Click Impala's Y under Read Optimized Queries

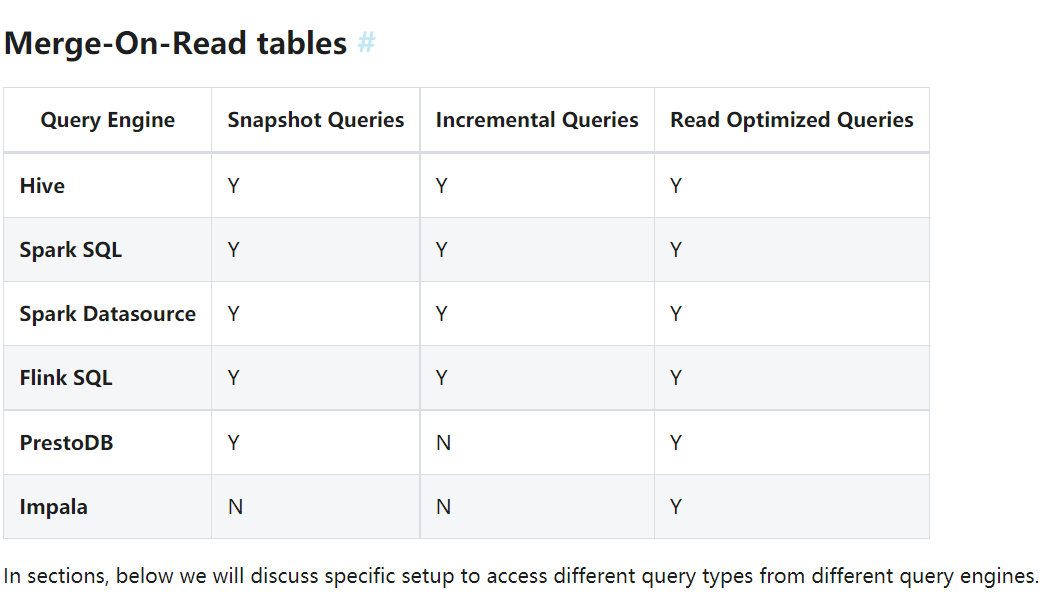[x=676, y=507]
